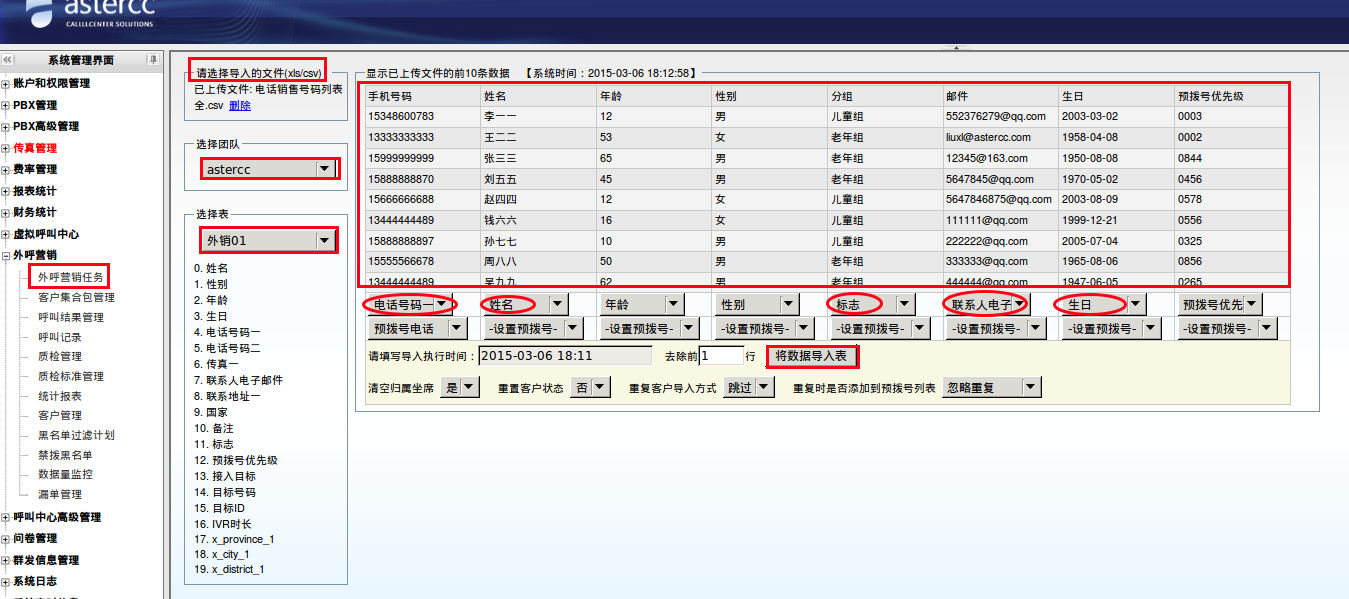Open the 选择表 外销01 dropdown

click(x=268, y=240)
